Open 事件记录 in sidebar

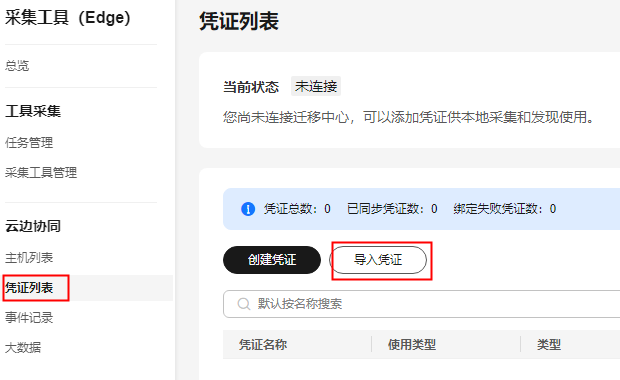[x=29, y=318]
